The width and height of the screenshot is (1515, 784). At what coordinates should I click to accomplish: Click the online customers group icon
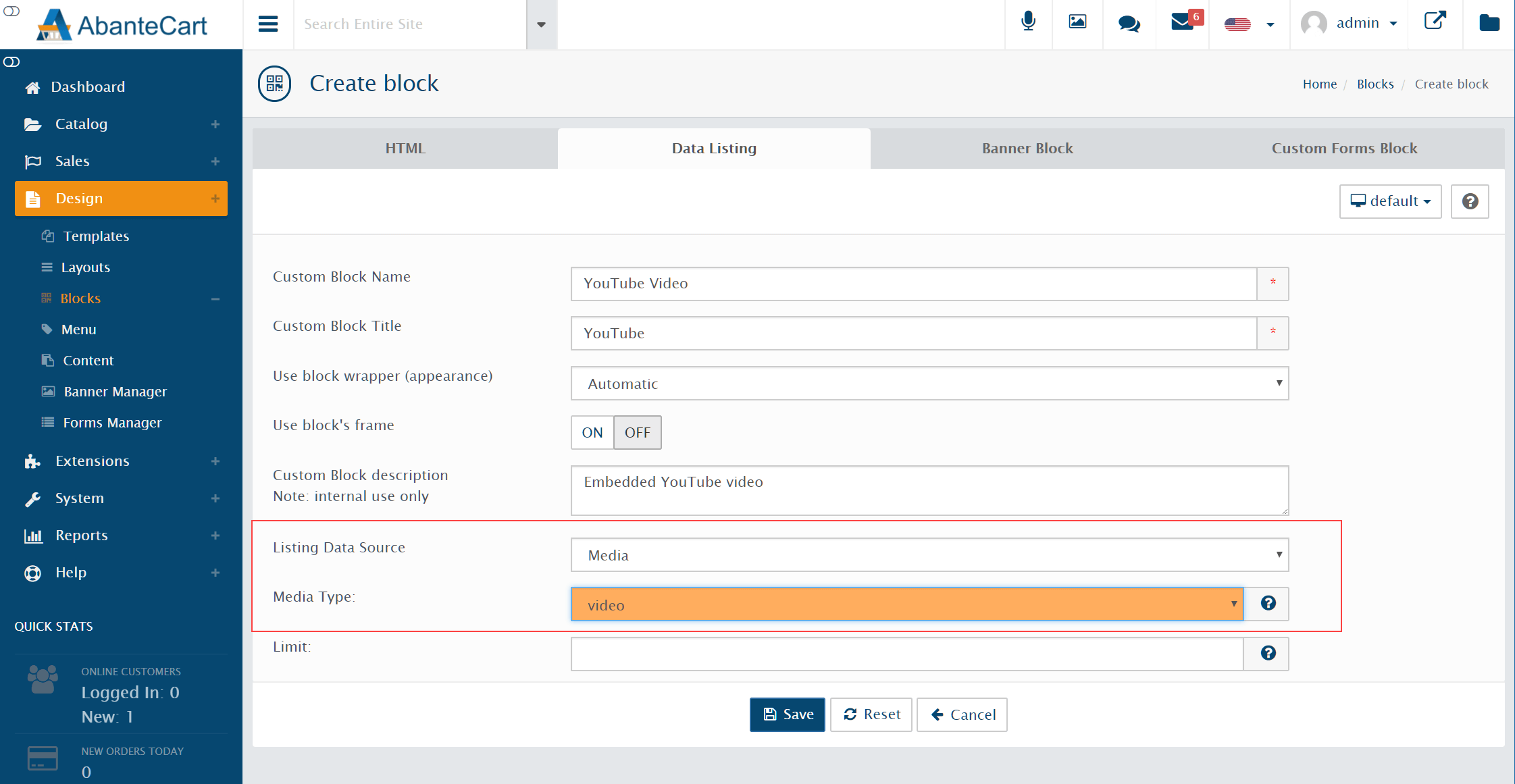click(x=43, y=679)
